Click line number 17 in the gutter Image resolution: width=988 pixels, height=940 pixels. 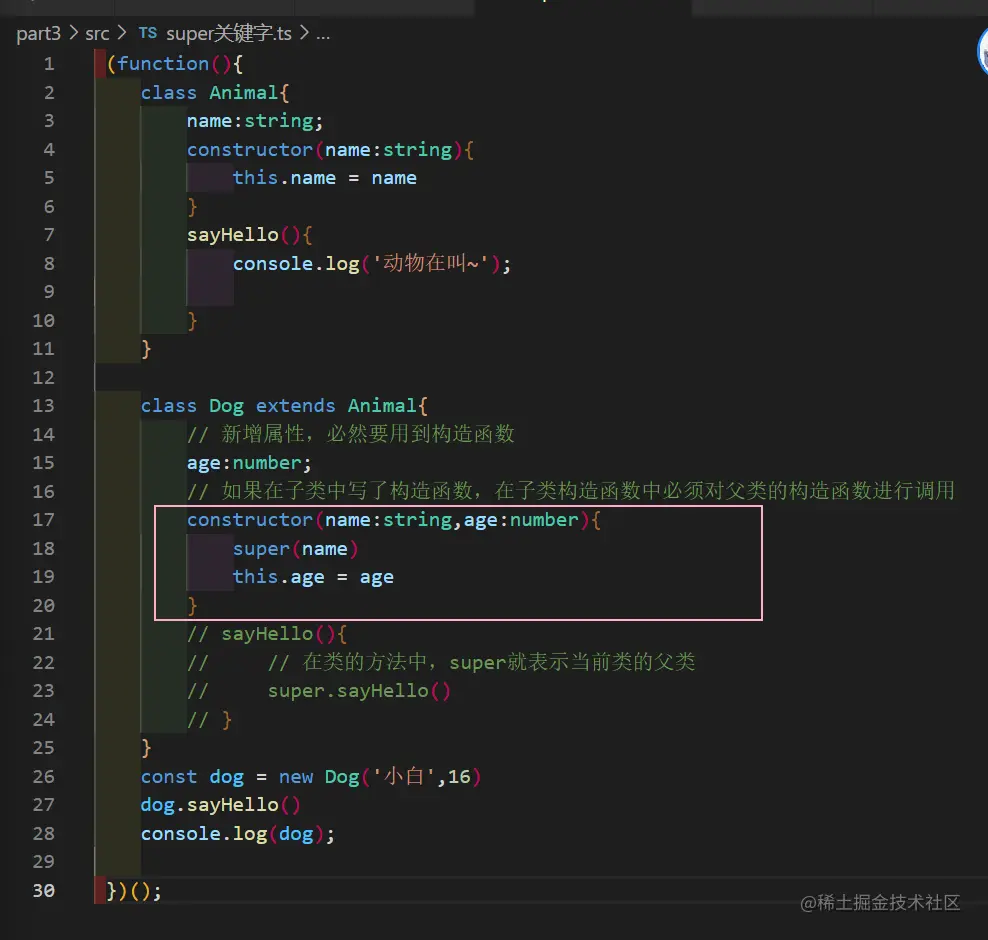[x=43, y=520]
